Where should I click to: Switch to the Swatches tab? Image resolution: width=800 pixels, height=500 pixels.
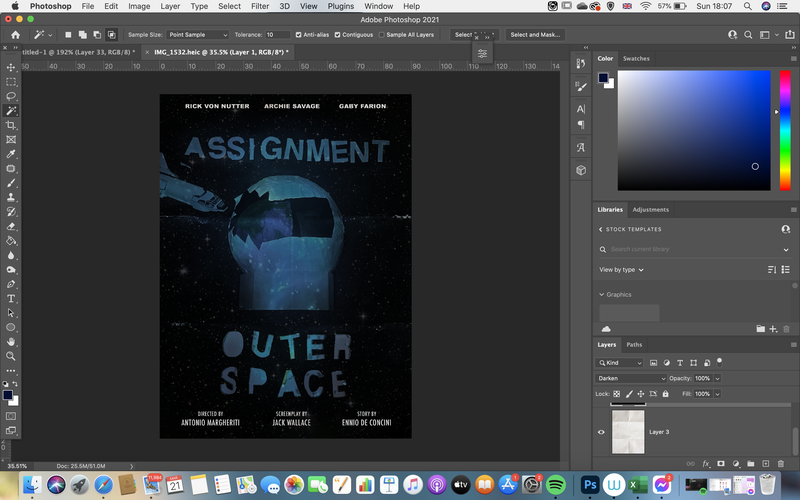tap(636, 59)
